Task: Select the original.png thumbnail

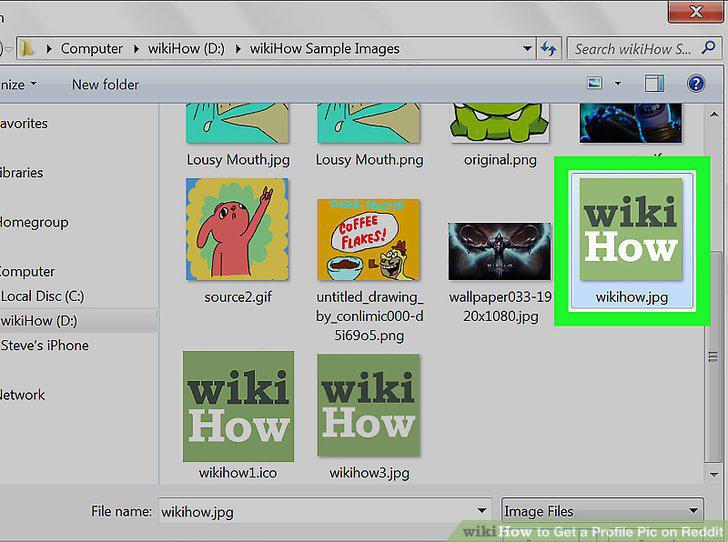Action: pyautogui.click(x=500, y=123)
